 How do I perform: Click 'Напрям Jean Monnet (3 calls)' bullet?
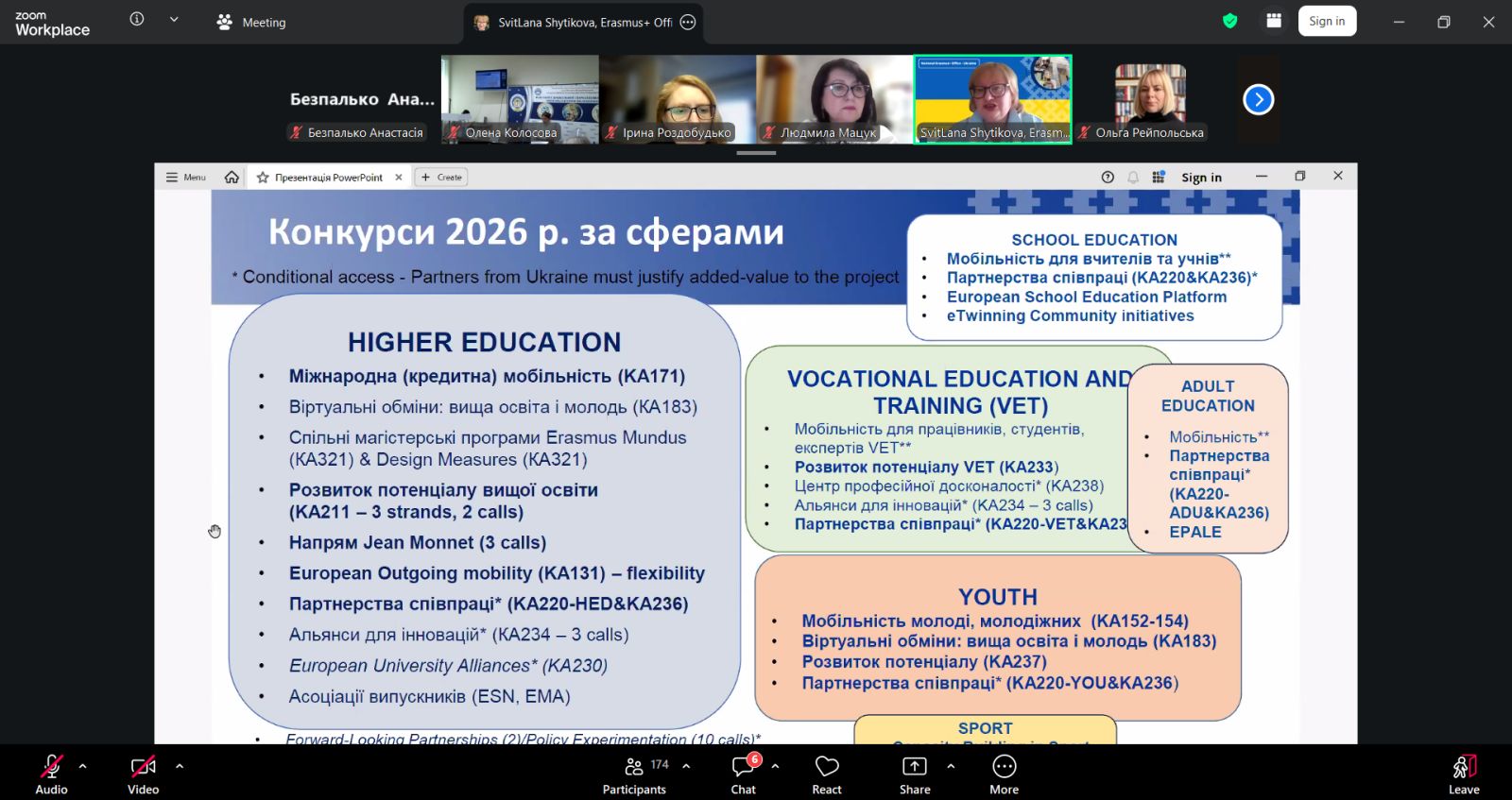418,543
